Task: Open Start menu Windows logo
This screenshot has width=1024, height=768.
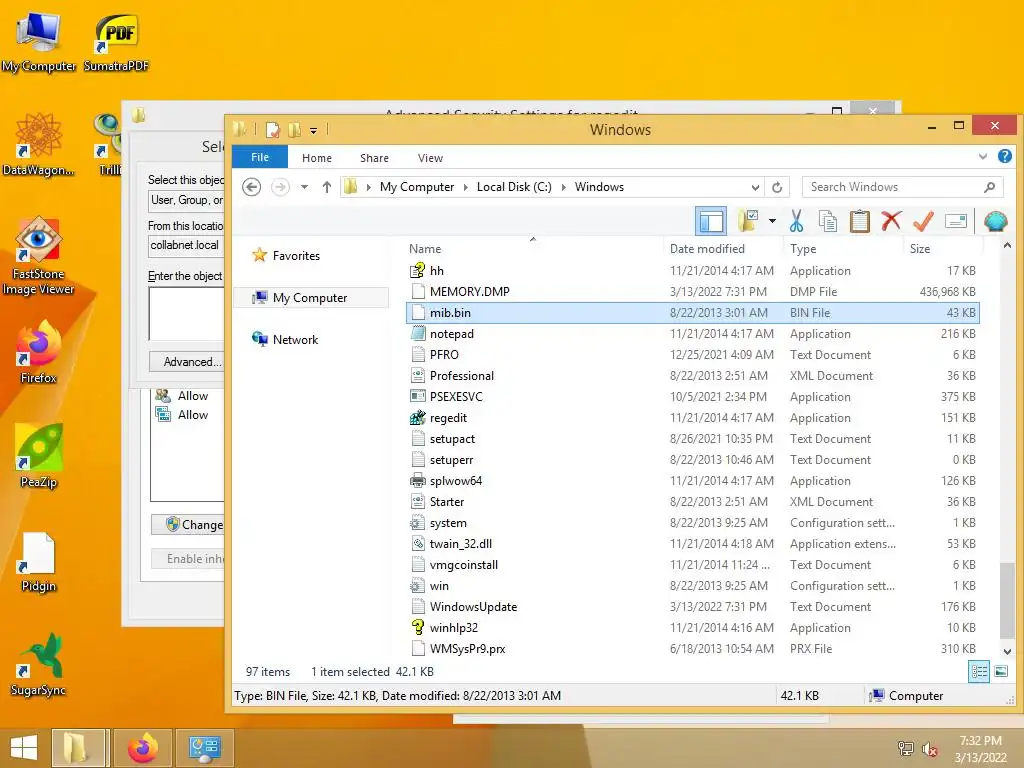Action: pos(24,748)
